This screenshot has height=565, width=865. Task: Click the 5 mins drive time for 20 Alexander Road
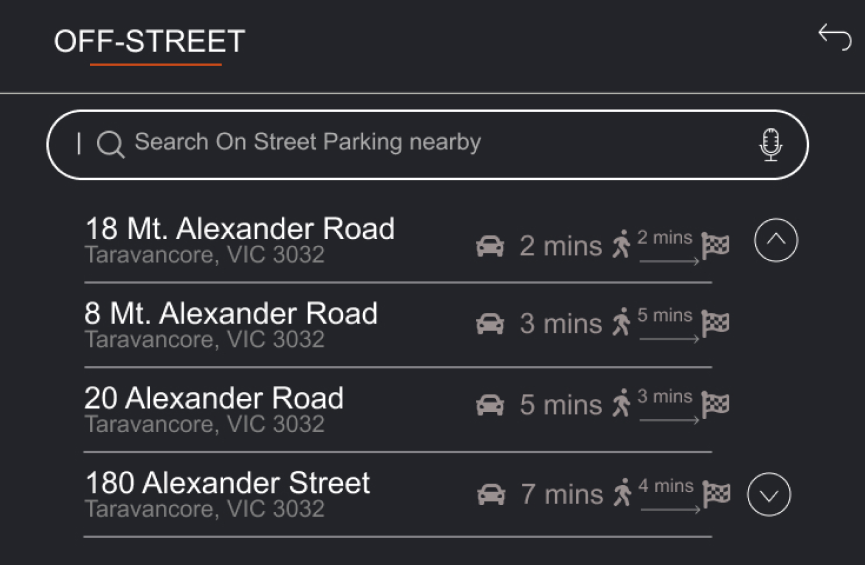pyautogui.click(x=561, y=405)
